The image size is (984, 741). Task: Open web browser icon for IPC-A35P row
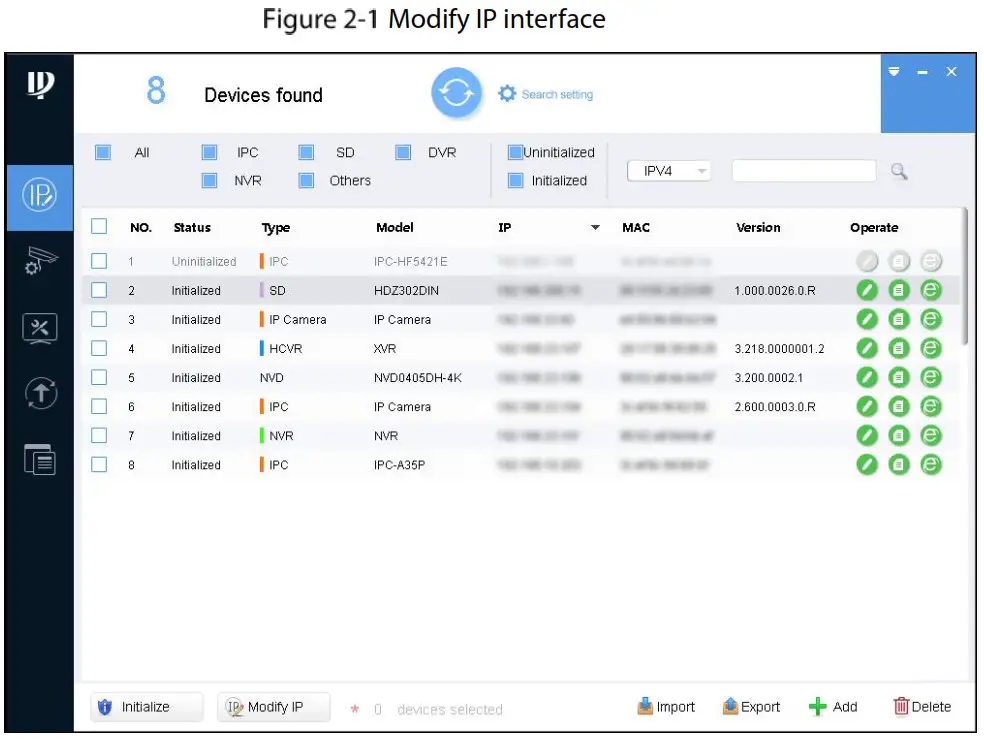tap(931, 464)
